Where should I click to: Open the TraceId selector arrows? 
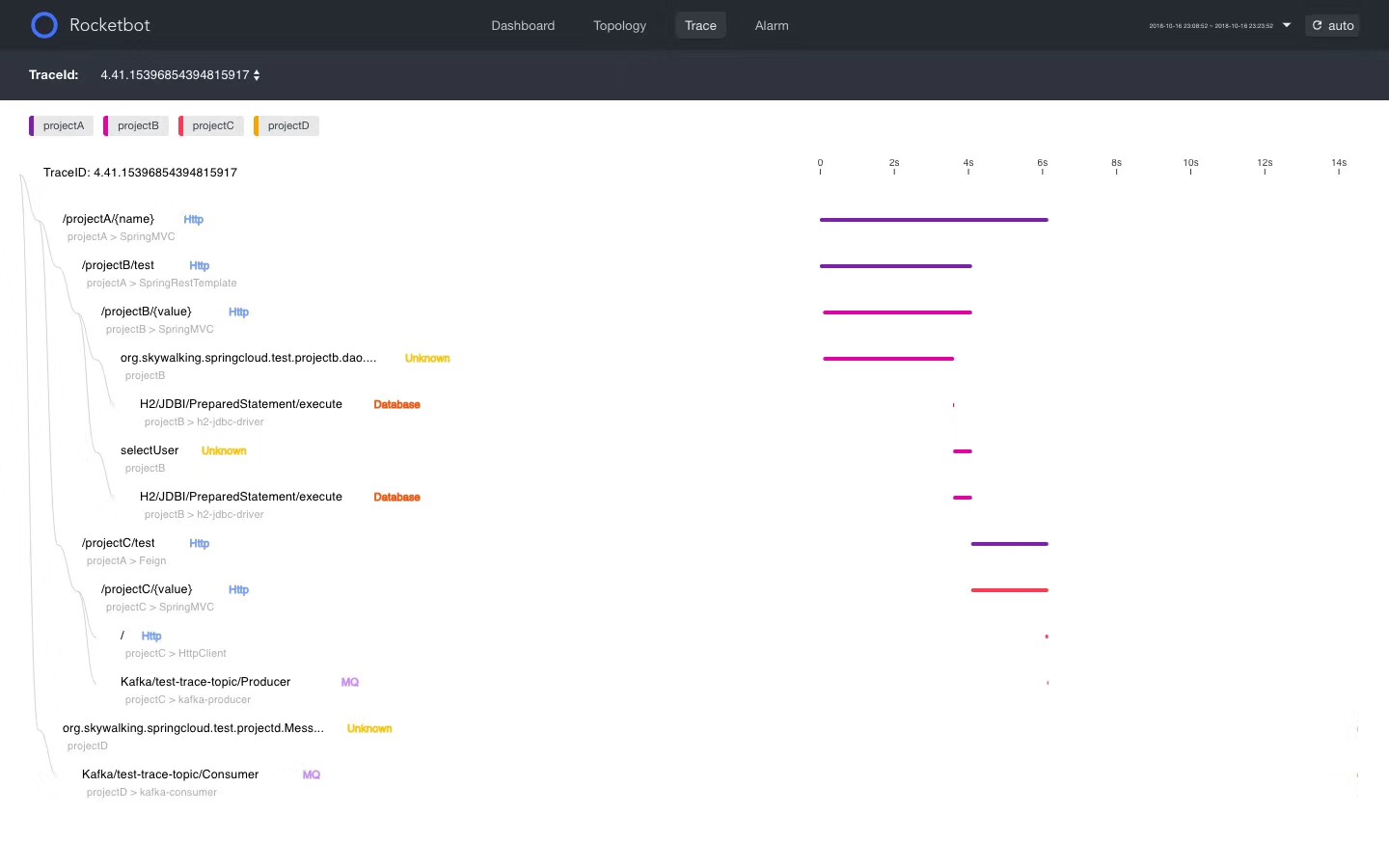[257, 75]
